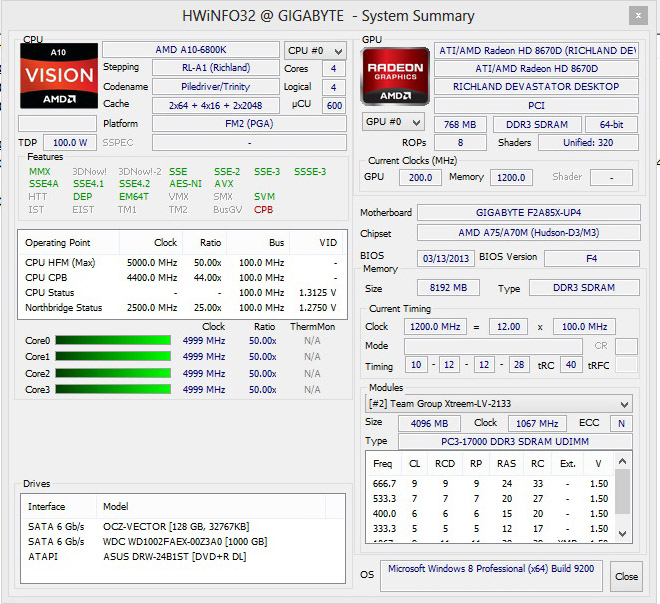This screenshot has width=660, height=604.
Task: Click the AMD A10 Vision CPU logo
Action: pyautogui.click(x=59, y=76)
